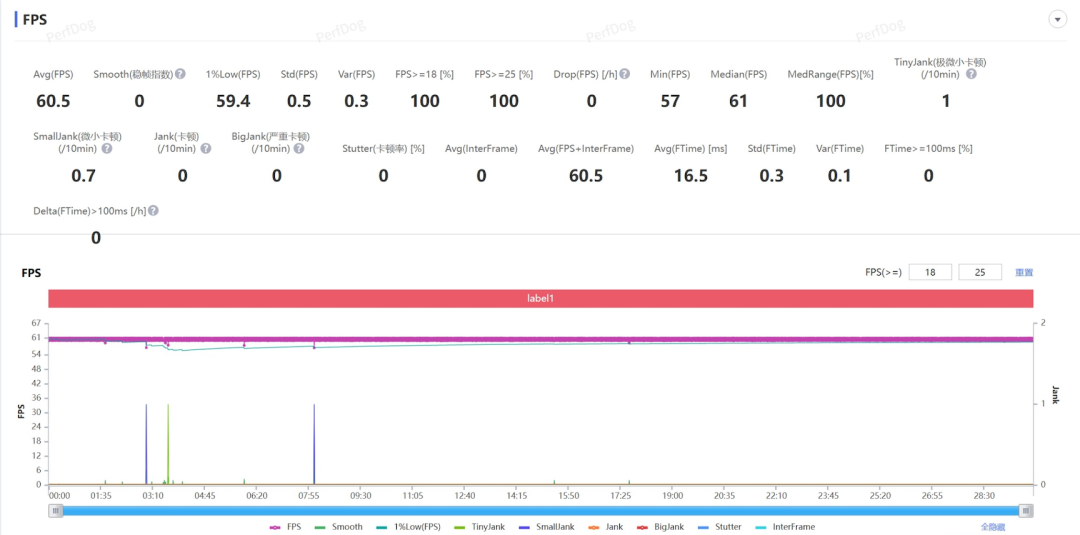The width and height of the screenshot is (1080, 535).
Task: Click the Avg(FPS+InterFrame) value 60.5
Action: click(x=585, y=176)
